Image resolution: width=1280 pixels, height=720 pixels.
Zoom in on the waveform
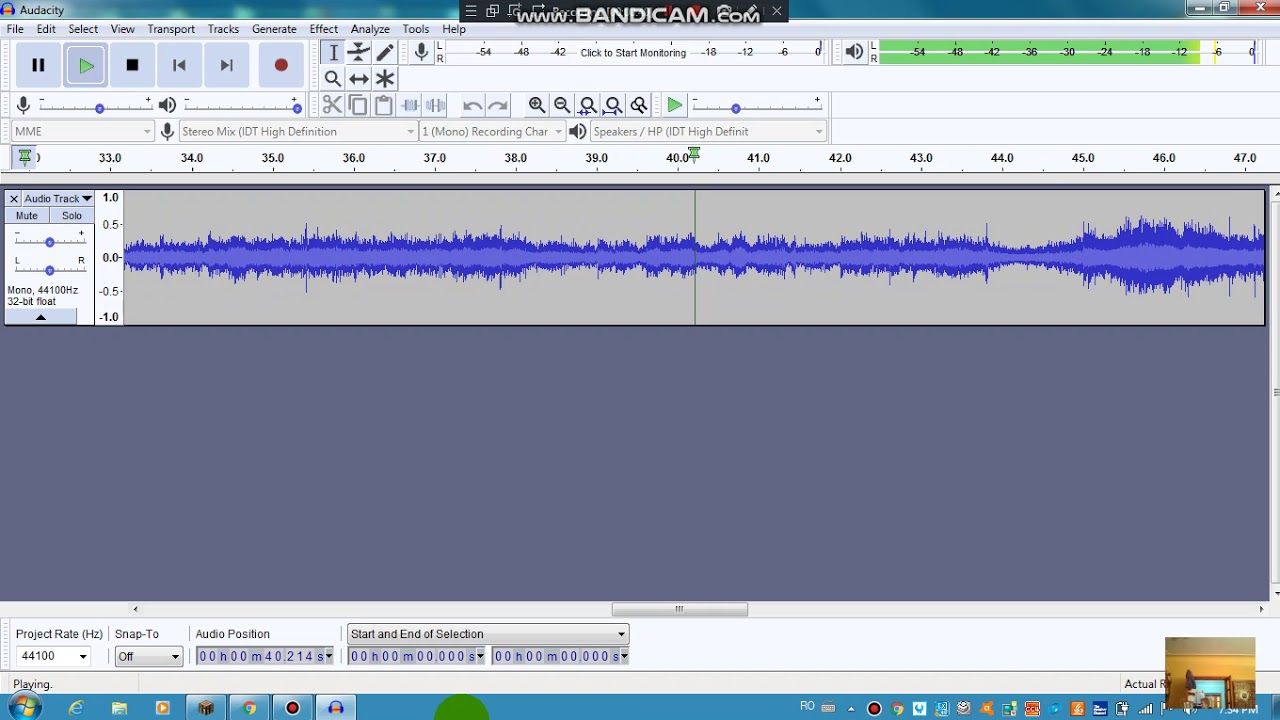tap(537, 105)
